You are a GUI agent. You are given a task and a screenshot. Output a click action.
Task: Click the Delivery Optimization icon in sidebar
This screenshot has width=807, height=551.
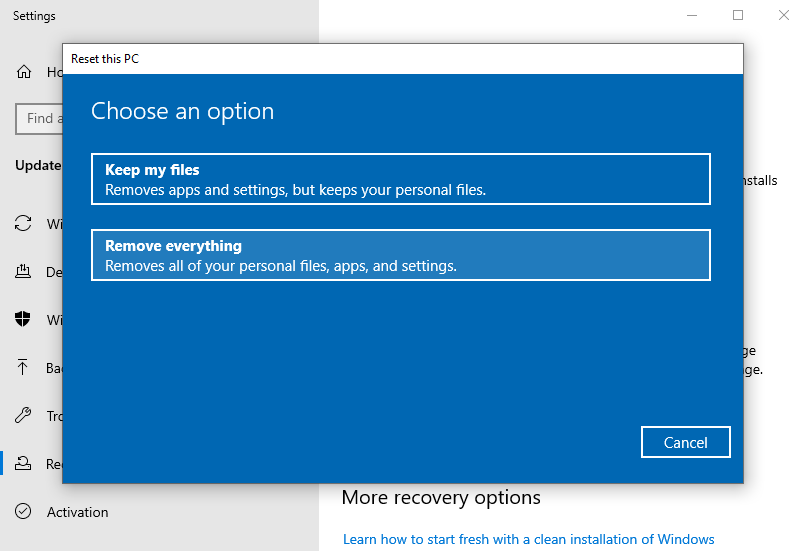23,271
